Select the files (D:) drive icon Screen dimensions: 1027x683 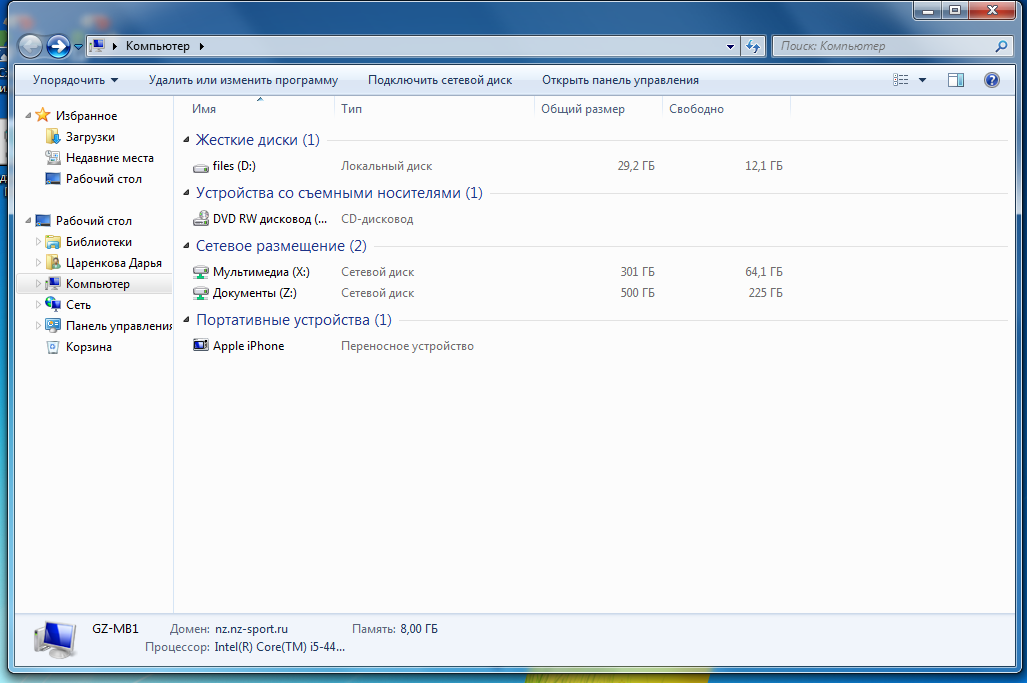200,167
